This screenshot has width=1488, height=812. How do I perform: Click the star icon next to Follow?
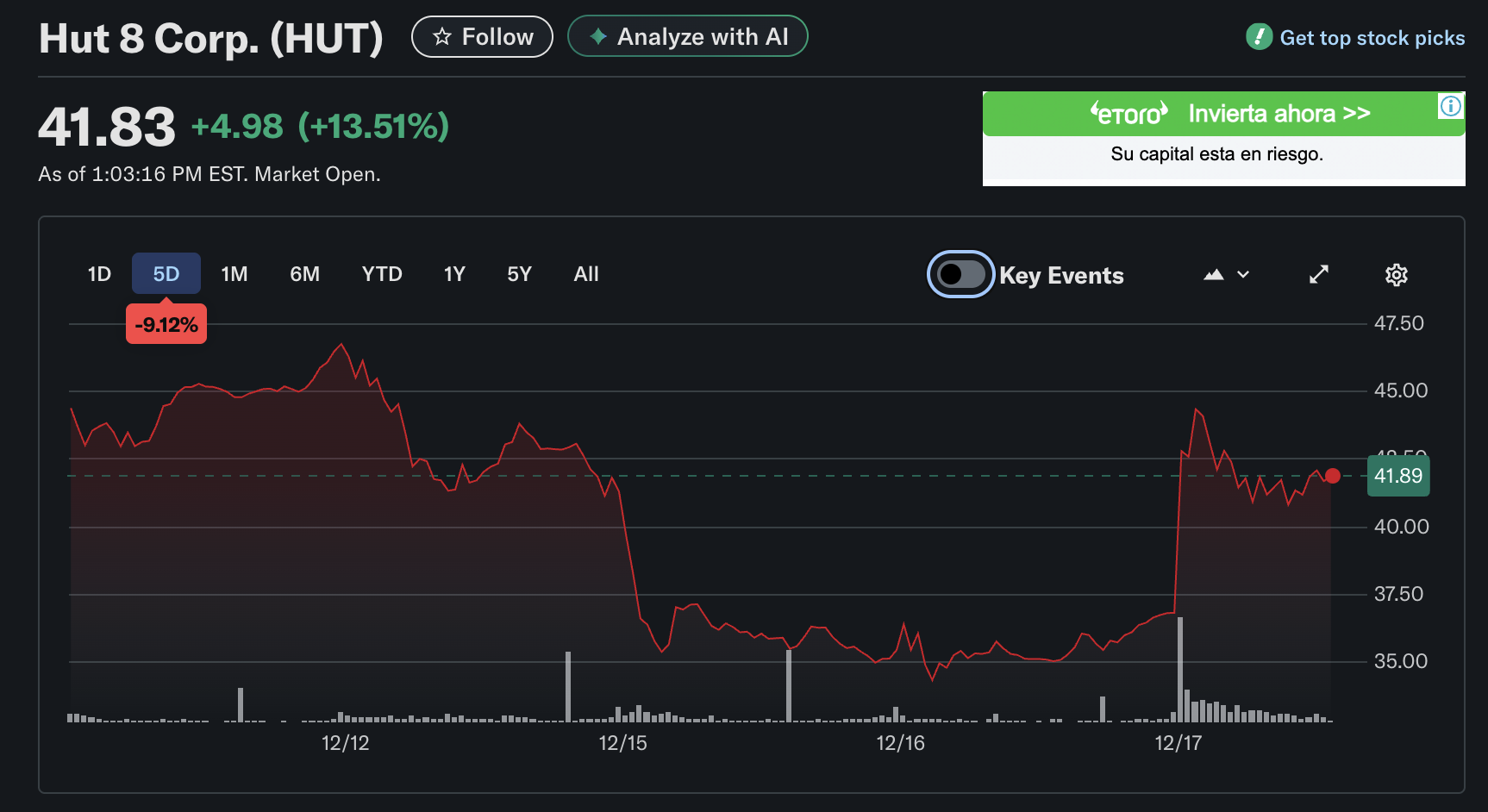coord(441,36)
